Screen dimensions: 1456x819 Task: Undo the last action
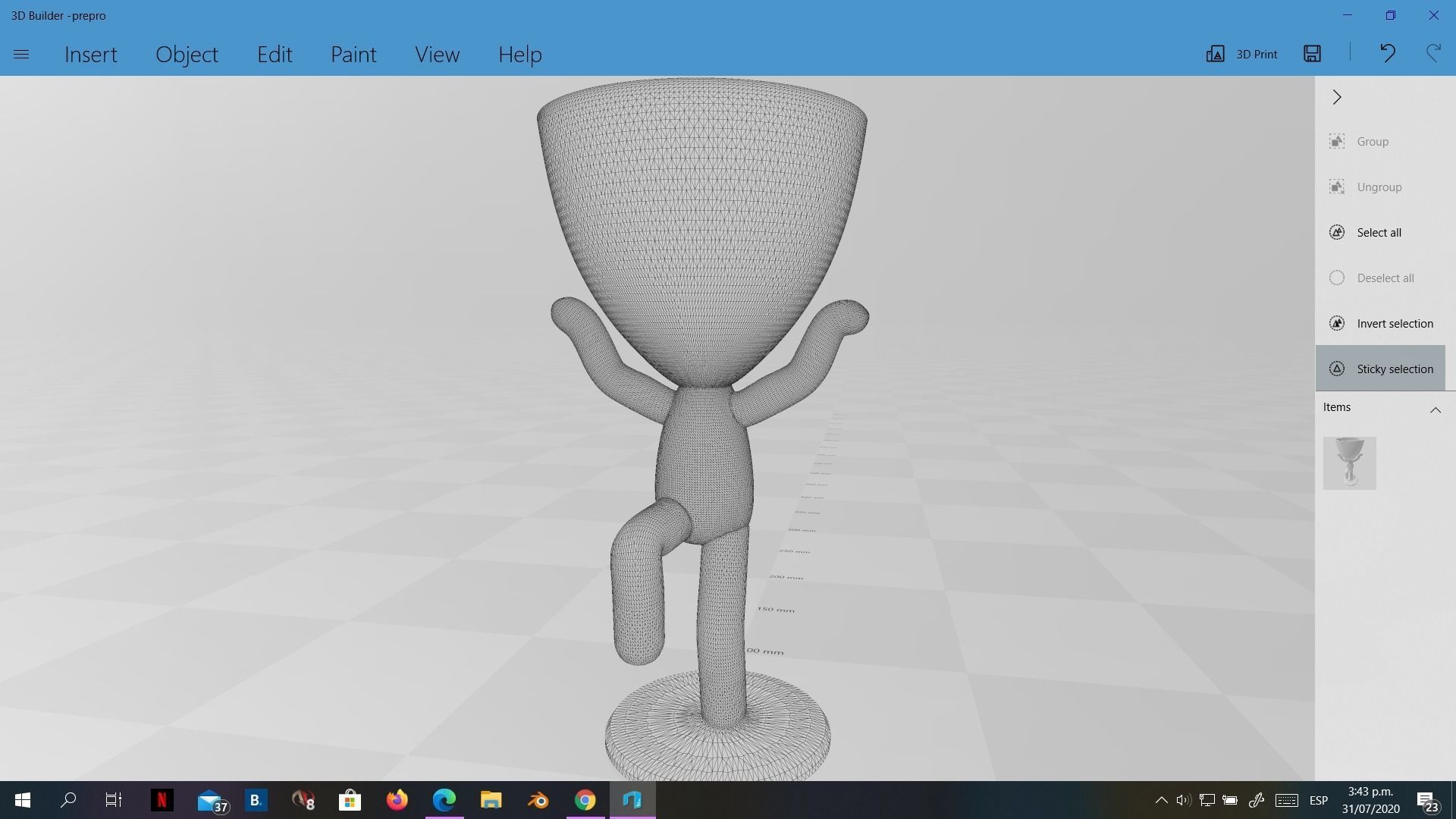pyautogui.click(x=1388, y=53)
